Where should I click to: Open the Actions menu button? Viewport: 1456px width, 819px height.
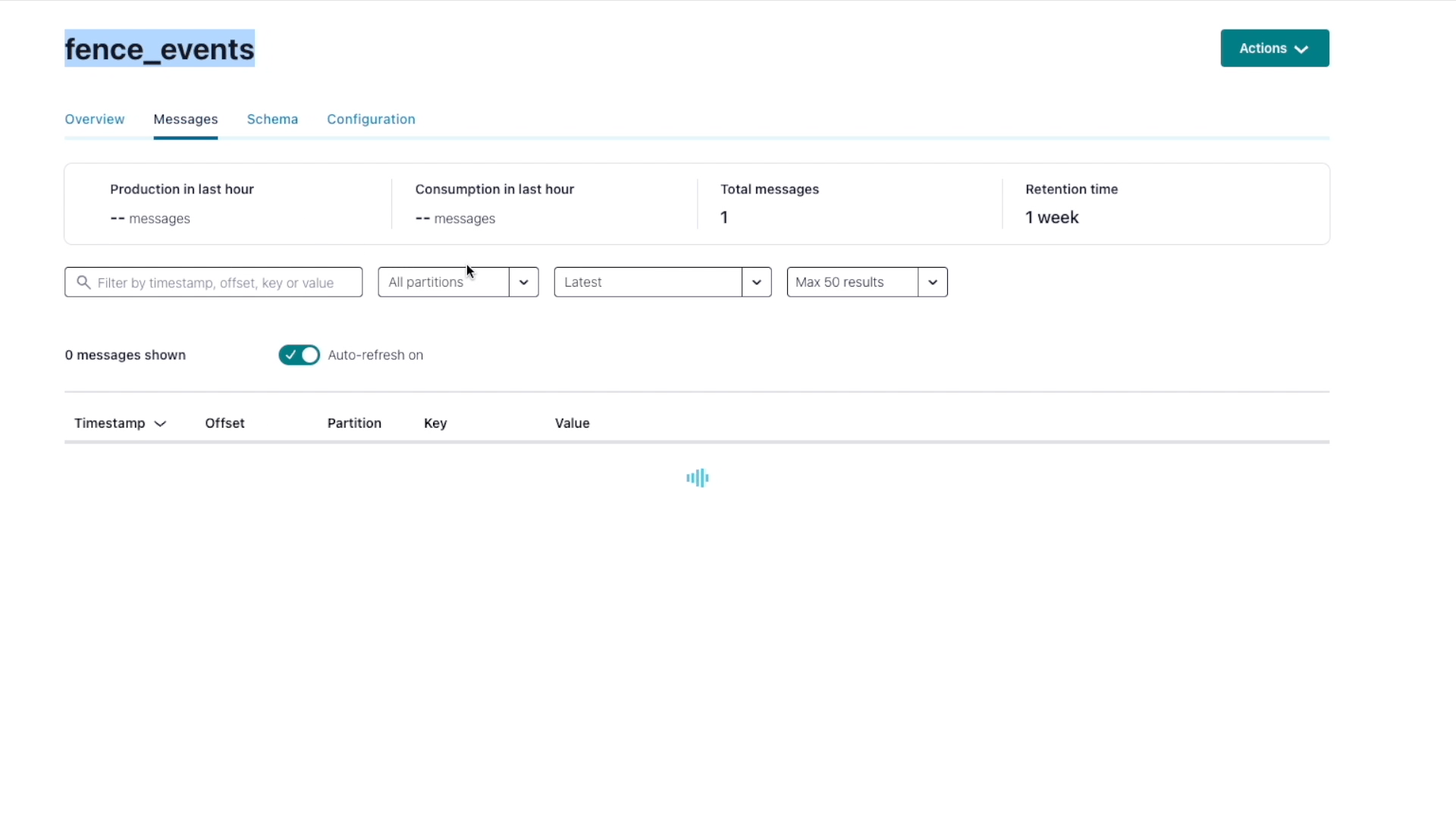(x=1273, y=49)
